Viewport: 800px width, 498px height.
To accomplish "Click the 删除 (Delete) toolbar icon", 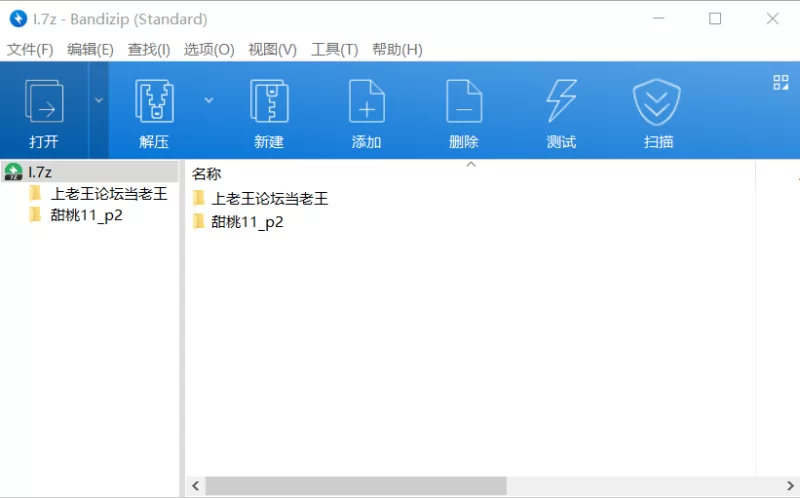I will pyautogui.click(x=464, y=101).
